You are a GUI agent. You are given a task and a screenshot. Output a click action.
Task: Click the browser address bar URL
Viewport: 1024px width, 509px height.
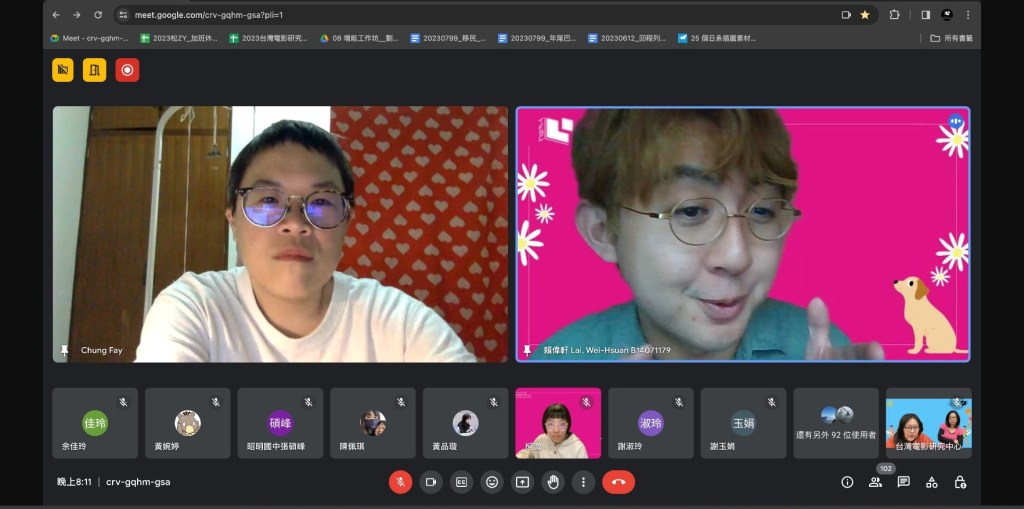click(210, 15)
